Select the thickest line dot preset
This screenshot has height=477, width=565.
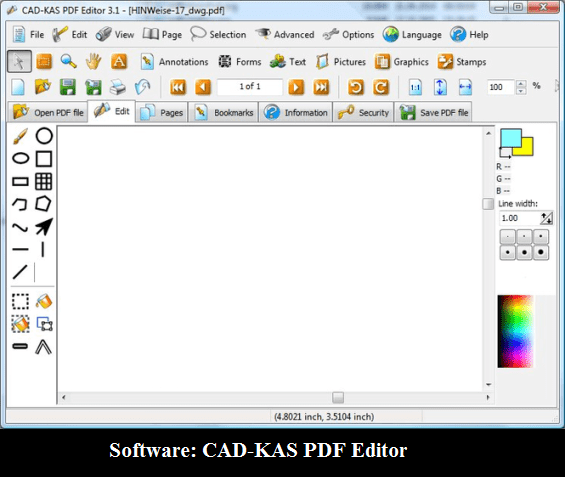[540, 252]
